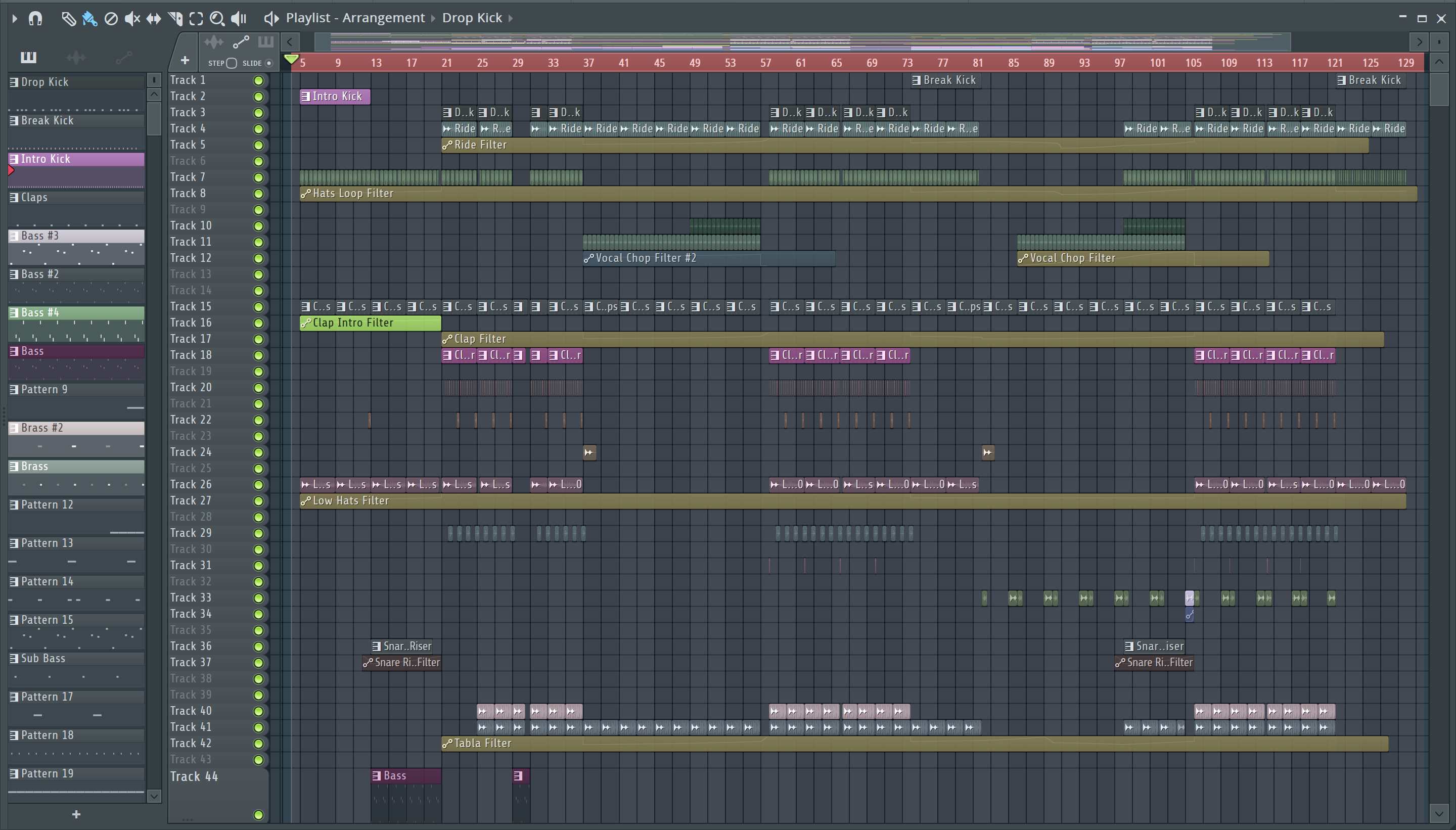This screenshot has height=830, width=1456.
Task: Choose the Select marquee tool
Action: point(196,18)
